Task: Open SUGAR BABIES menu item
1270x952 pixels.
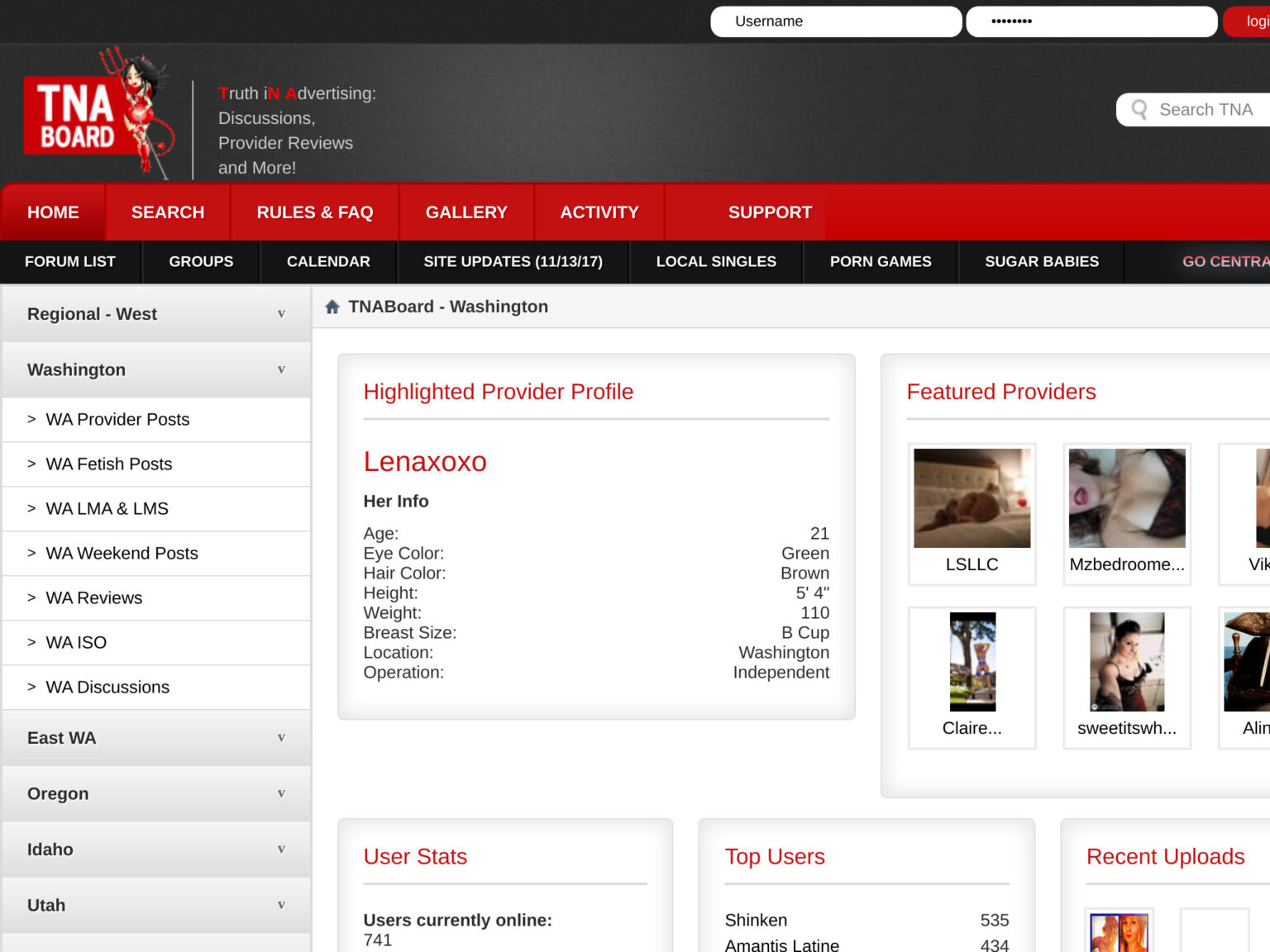Action: click(1042, 262)
